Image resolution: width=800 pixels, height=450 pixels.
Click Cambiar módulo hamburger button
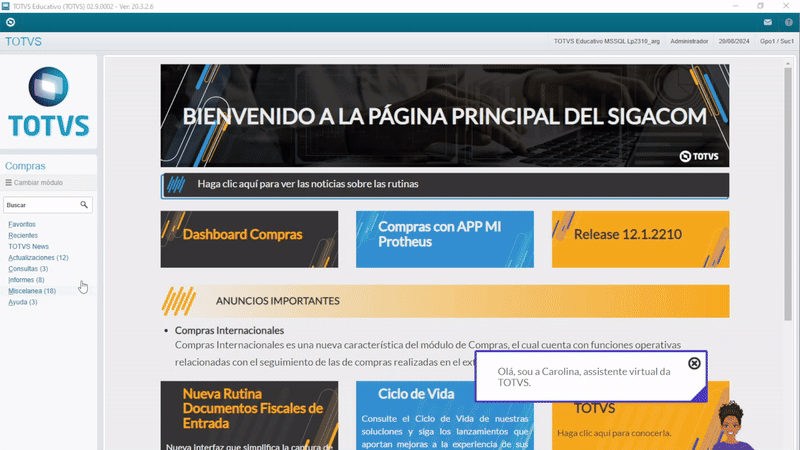pos(34,183)
